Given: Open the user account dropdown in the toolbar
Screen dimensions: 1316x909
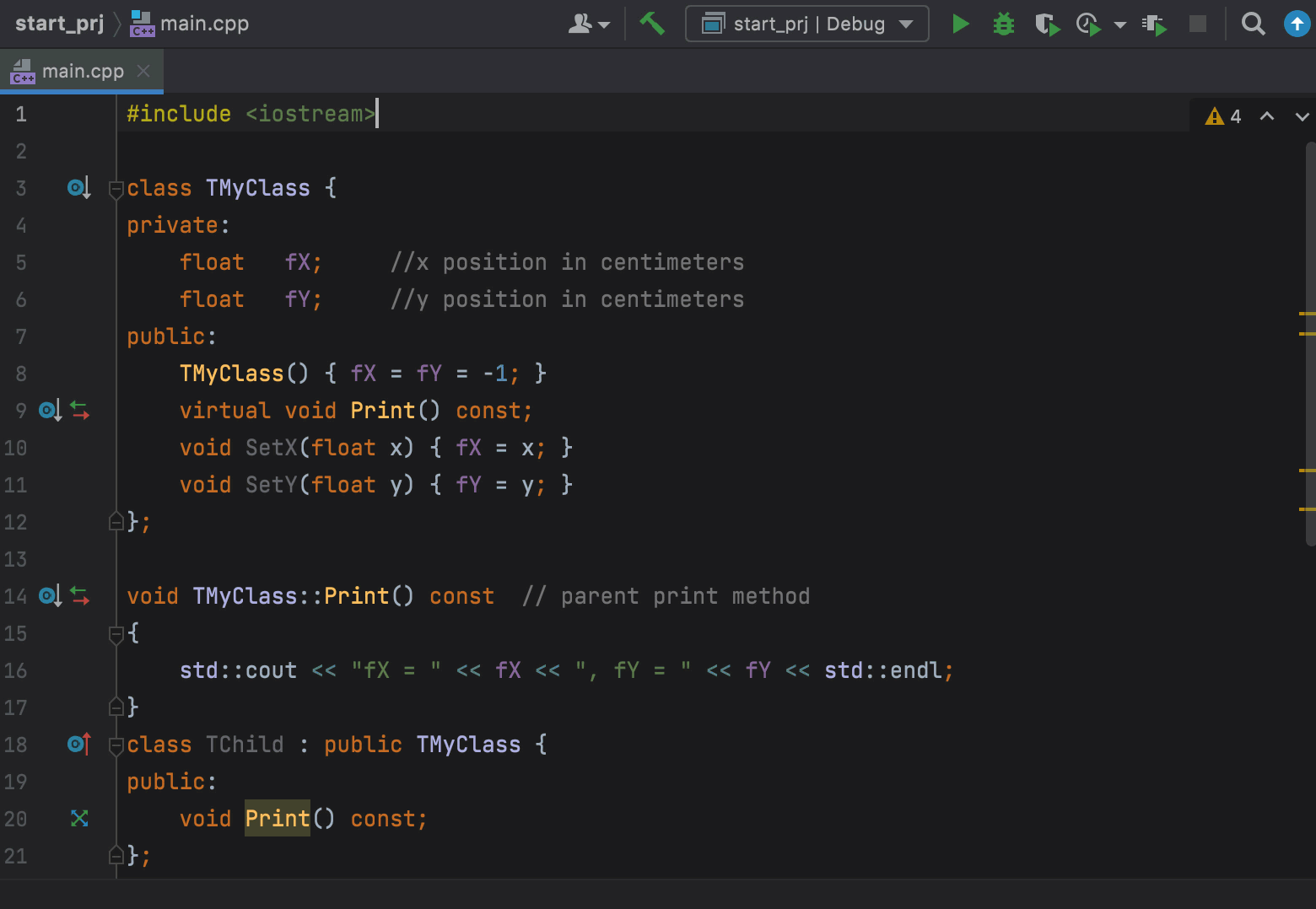Looking at the screenshot, I should [588, 24].
